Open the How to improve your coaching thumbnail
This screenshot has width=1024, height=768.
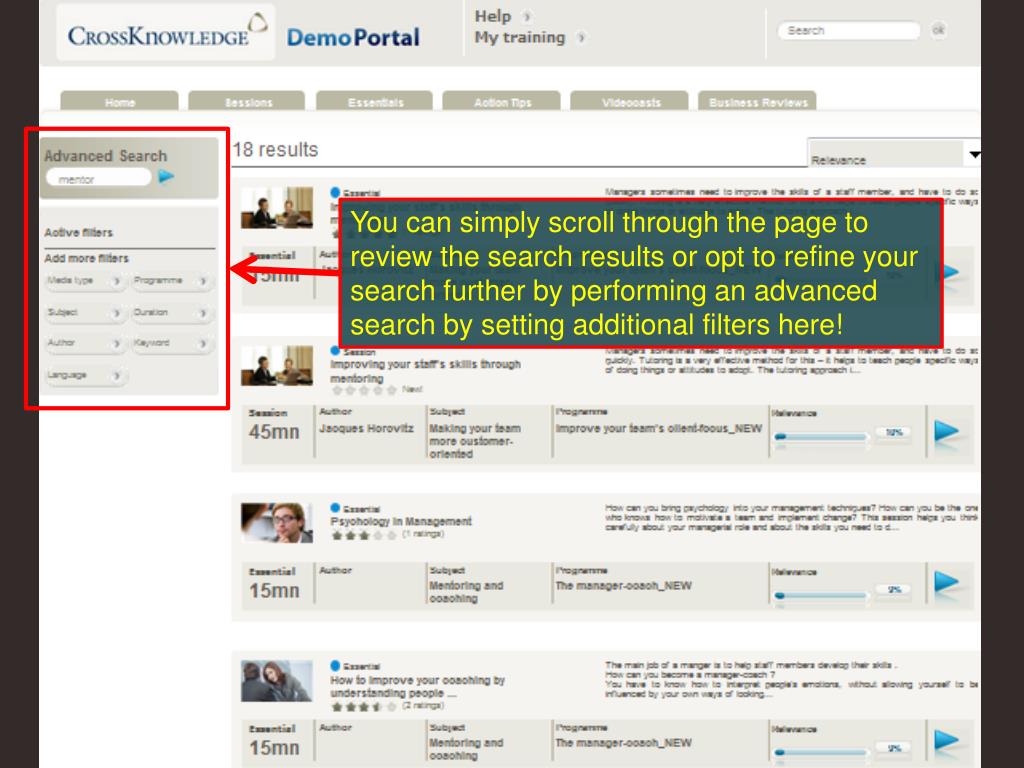coord(277,680)
